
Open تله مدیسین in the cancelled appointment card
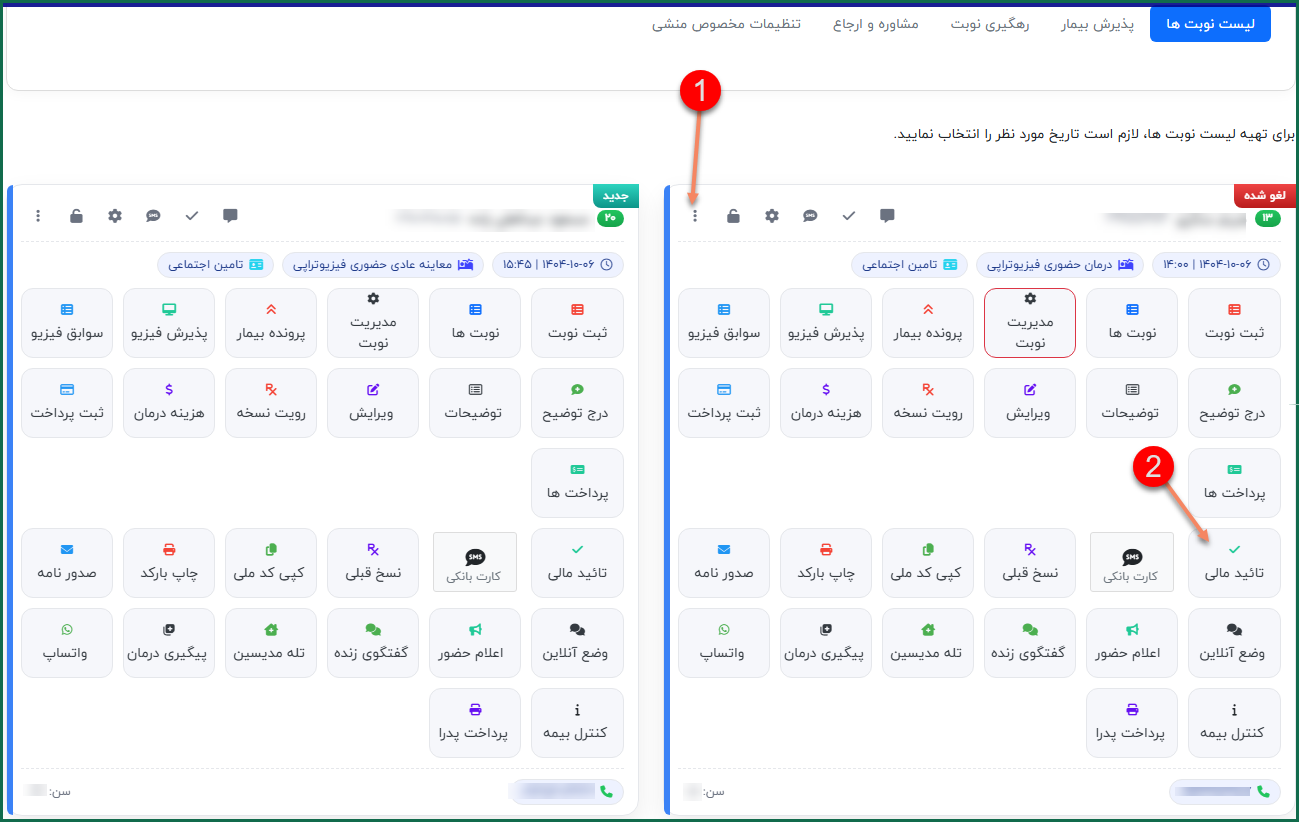[927, 642]
